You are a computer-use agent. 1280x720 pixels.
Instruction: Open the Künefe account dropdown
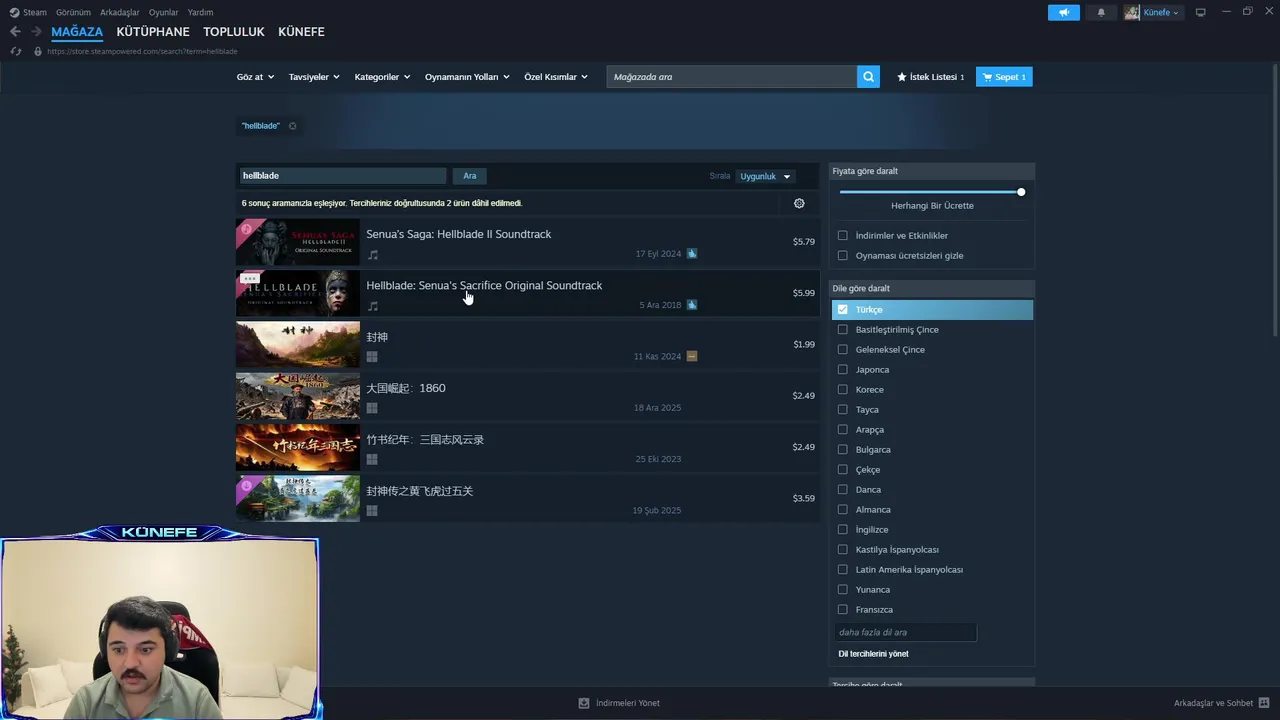[1161, 12]
